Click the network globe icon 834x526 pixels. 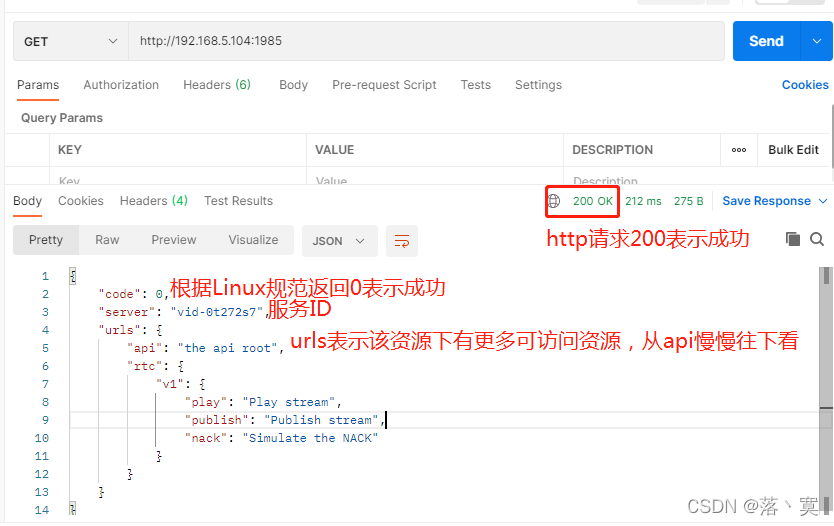(554, 201)
